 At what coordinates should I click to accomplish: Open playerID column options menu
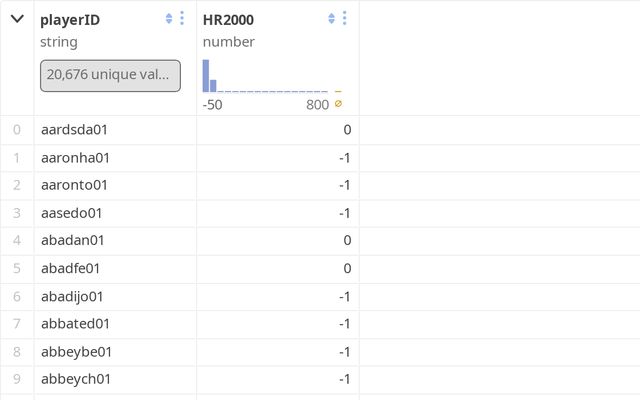[182, 18]
